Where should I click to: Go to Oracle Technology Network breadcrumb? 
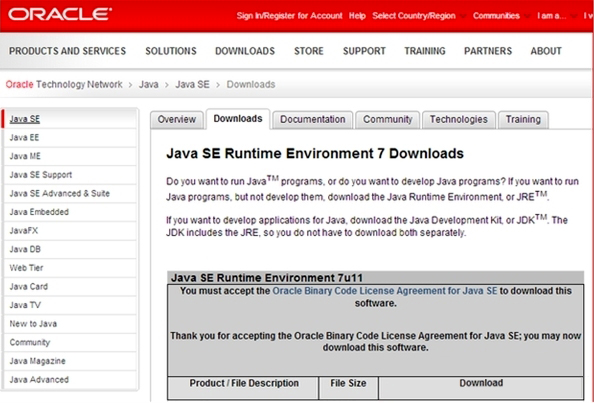click(64, 84)
